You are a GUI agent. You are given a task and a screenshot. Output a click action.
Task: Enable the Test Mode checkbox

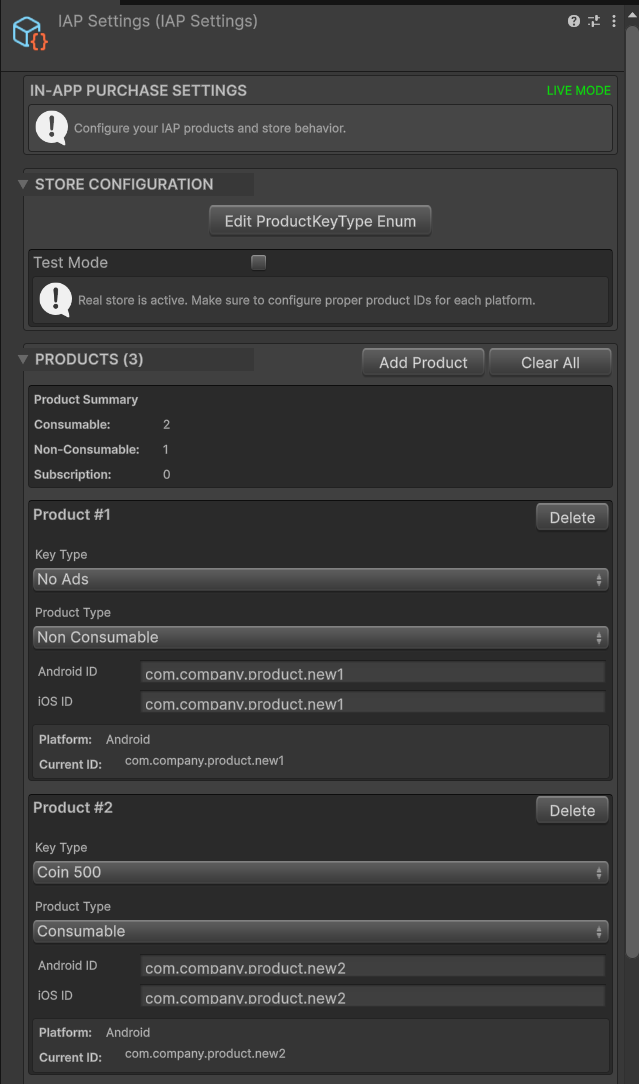(x=258, y=262)
